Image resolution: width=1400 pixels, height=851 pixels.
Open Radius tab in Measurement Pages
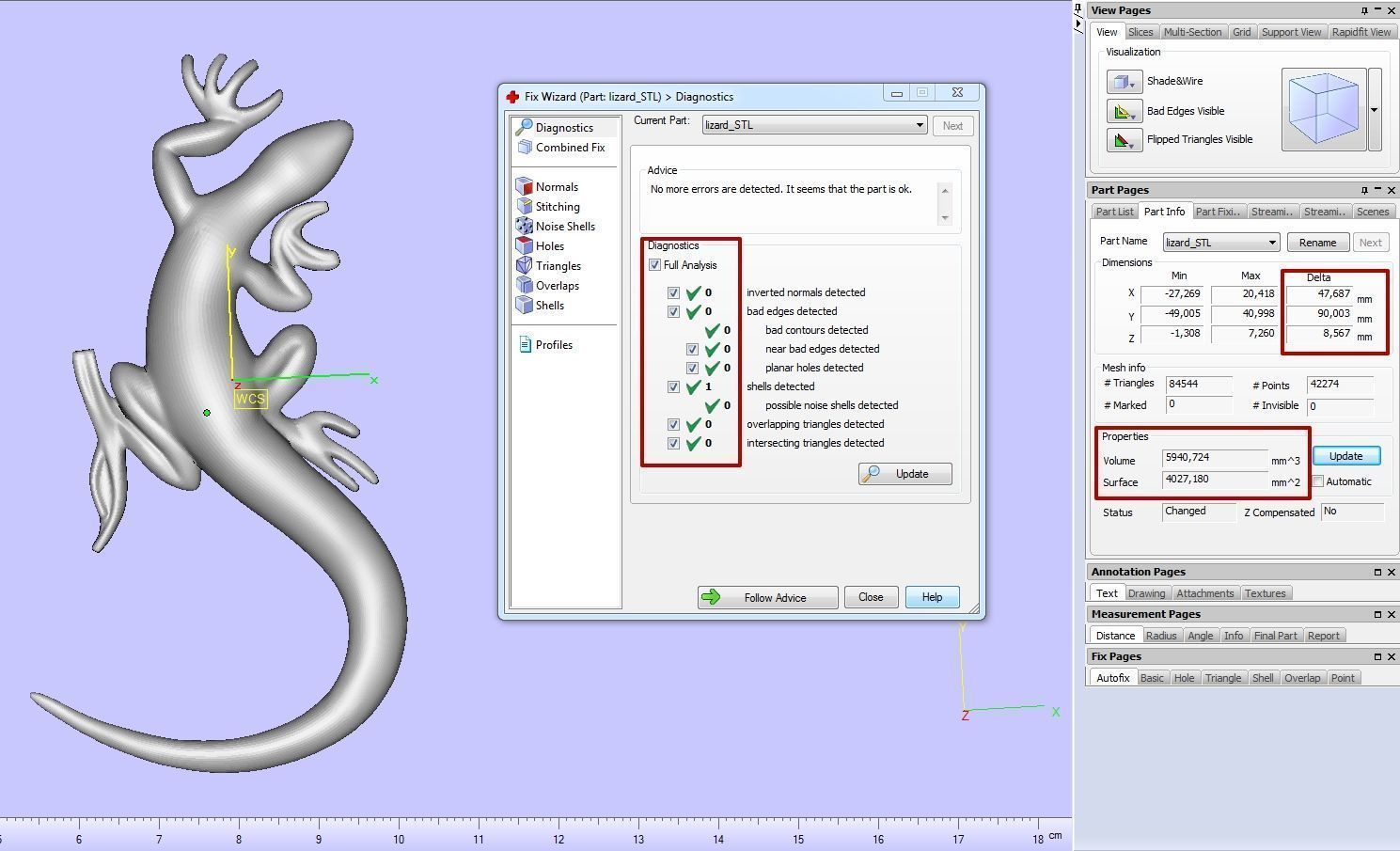(x=1161, y=636)
